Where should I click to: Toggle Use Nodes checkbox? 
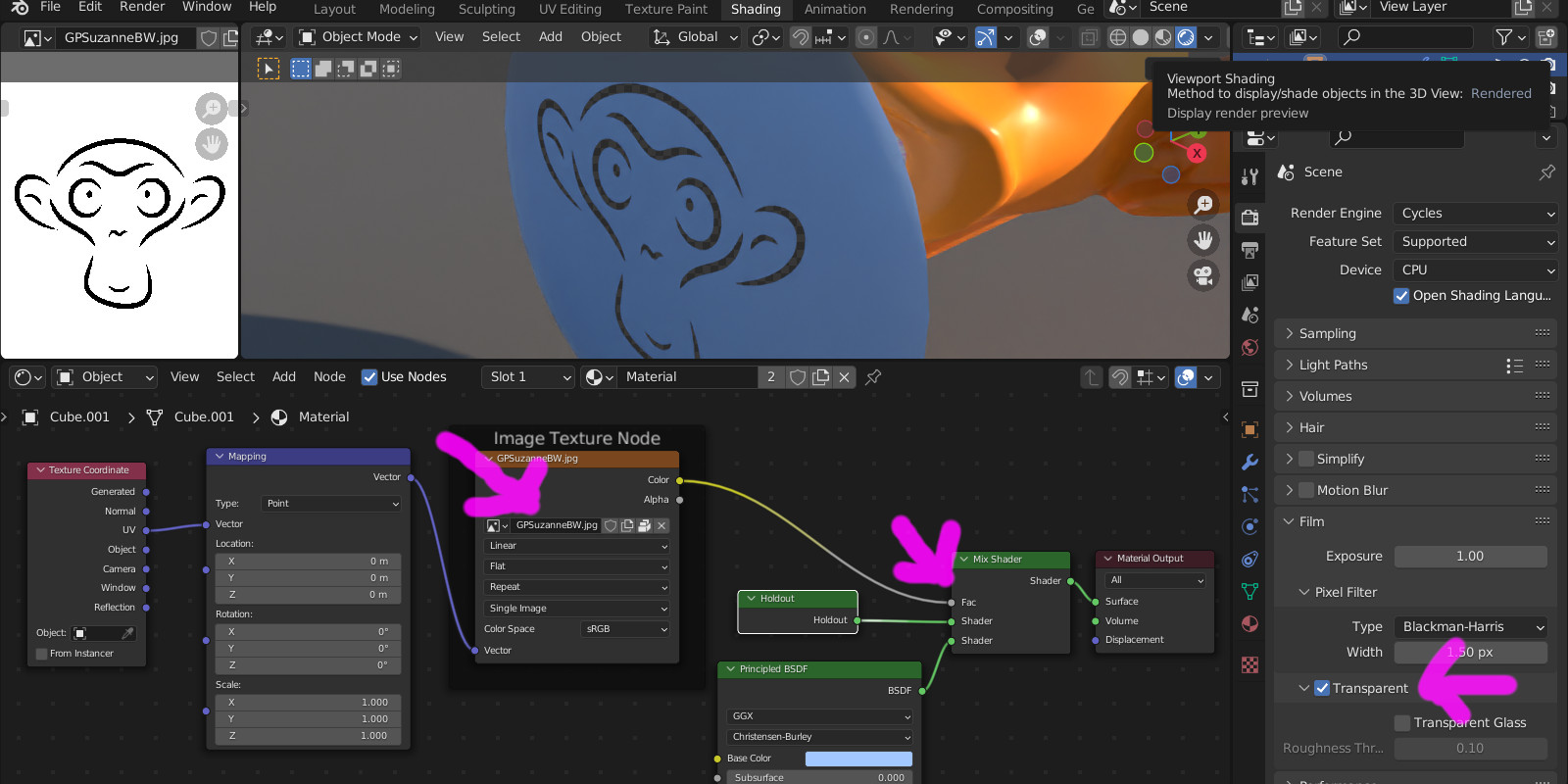click(369, 377)
